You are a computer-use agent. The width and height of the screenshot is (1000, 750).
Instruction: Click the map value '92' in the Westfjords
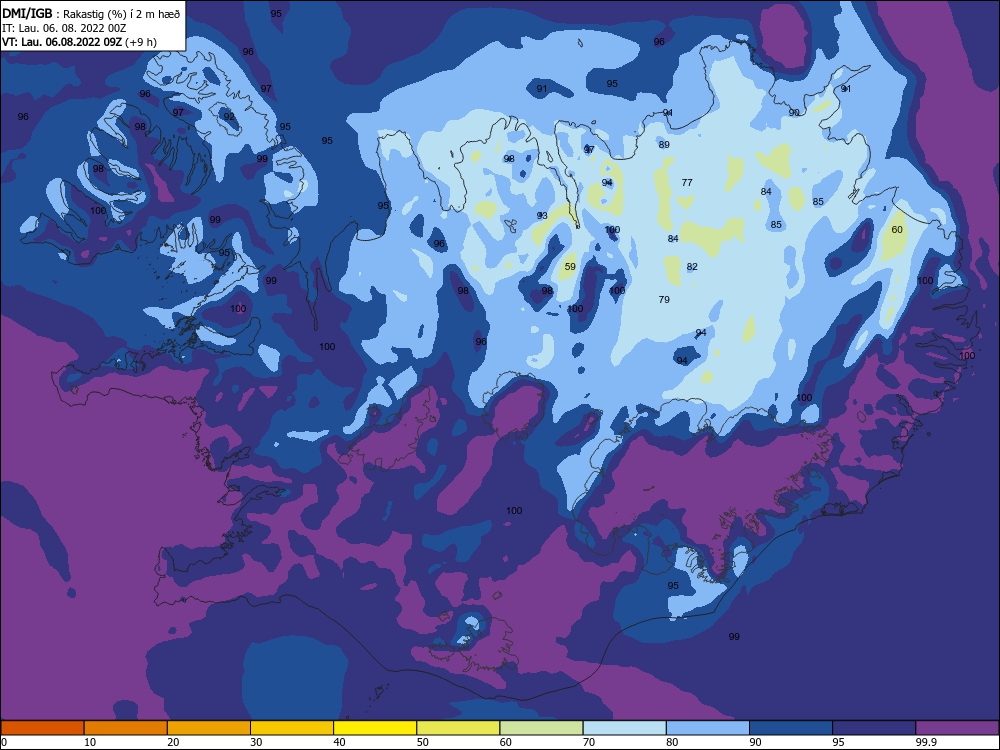[x=229, y=117]
